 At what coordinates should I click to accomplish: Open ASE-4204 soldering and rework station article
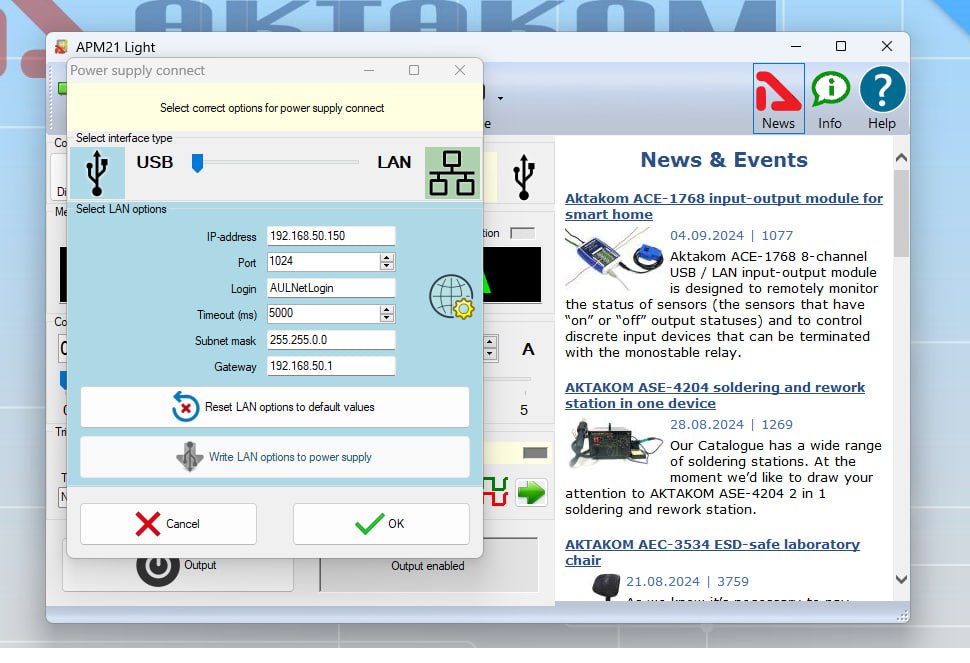[715, 395]
